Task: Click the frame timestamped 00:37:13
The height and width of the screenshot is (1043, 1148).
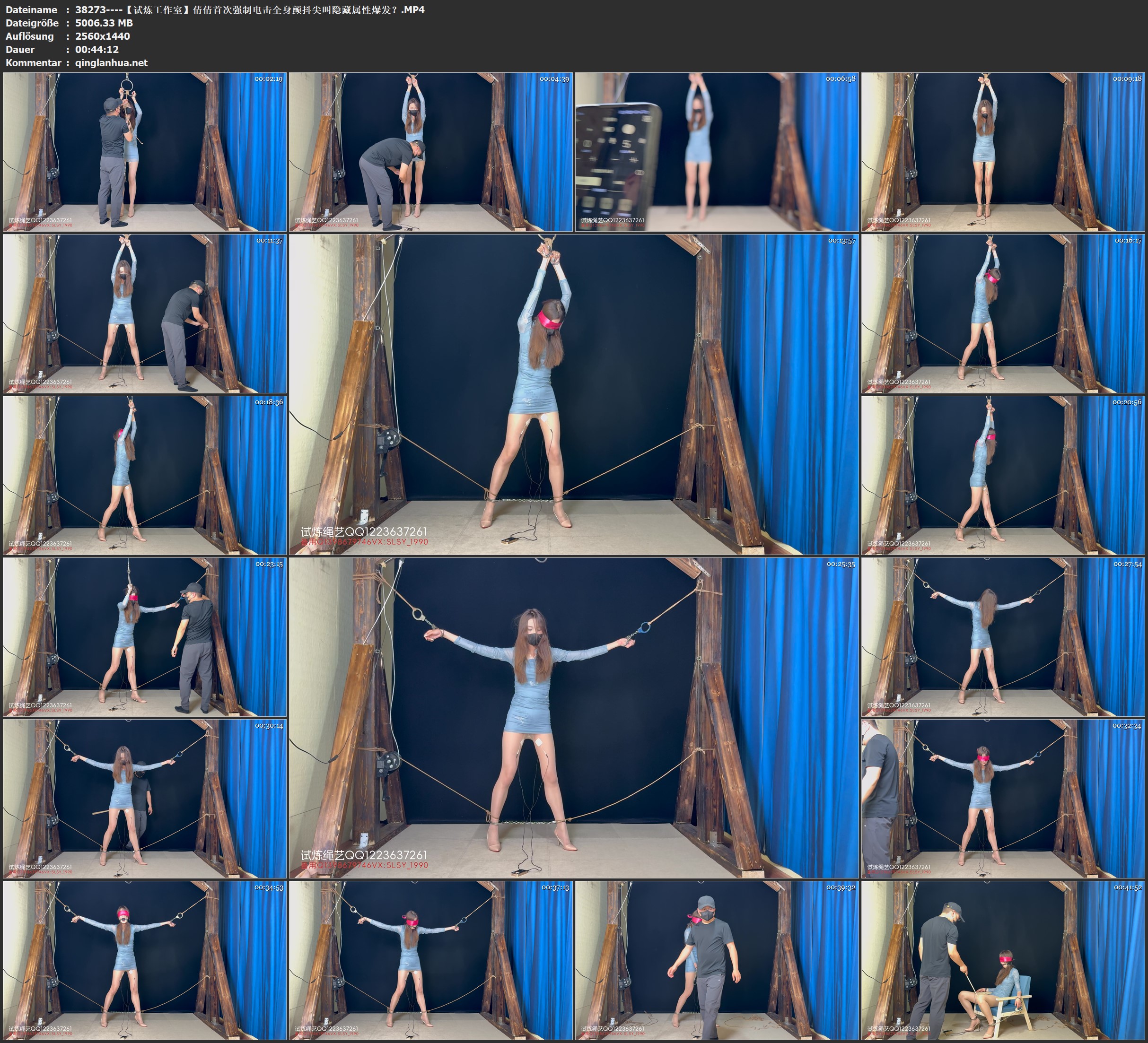Action: tap(430, 960)
